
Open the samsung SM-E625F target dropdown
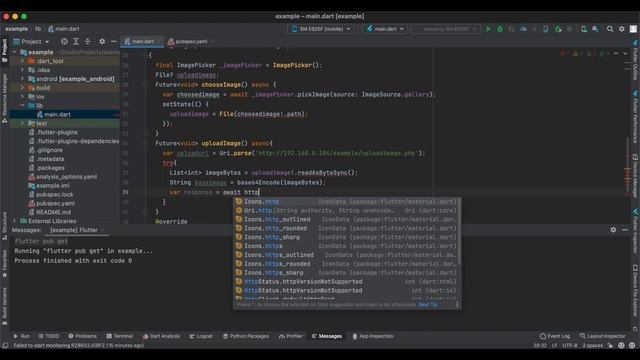[446, 29]
